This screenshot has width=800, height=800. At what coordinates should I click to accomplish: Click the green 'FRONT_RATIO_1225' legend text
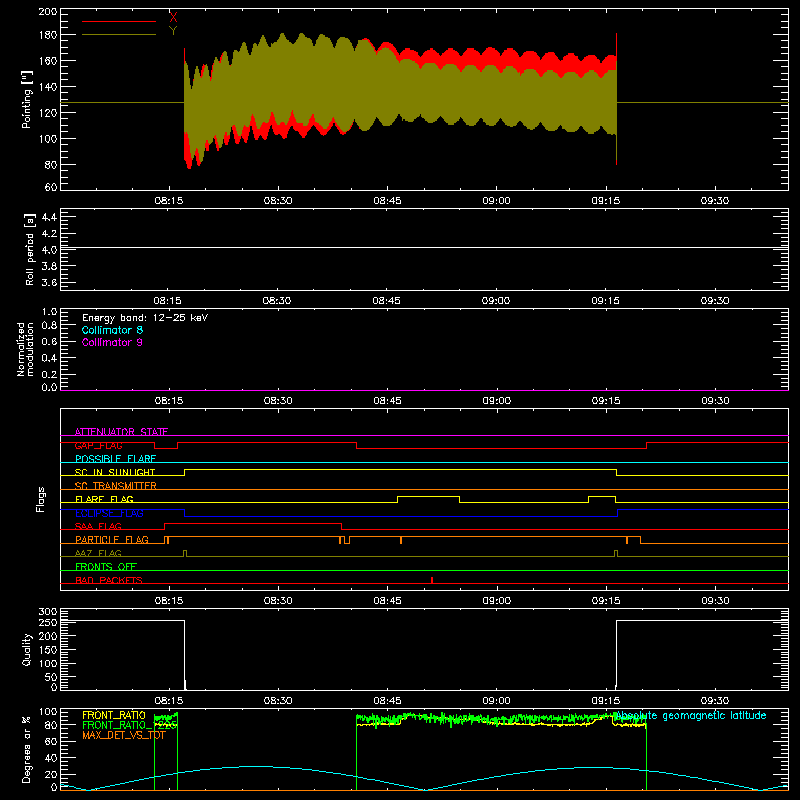pyautogui.click(x=130, y=726)
